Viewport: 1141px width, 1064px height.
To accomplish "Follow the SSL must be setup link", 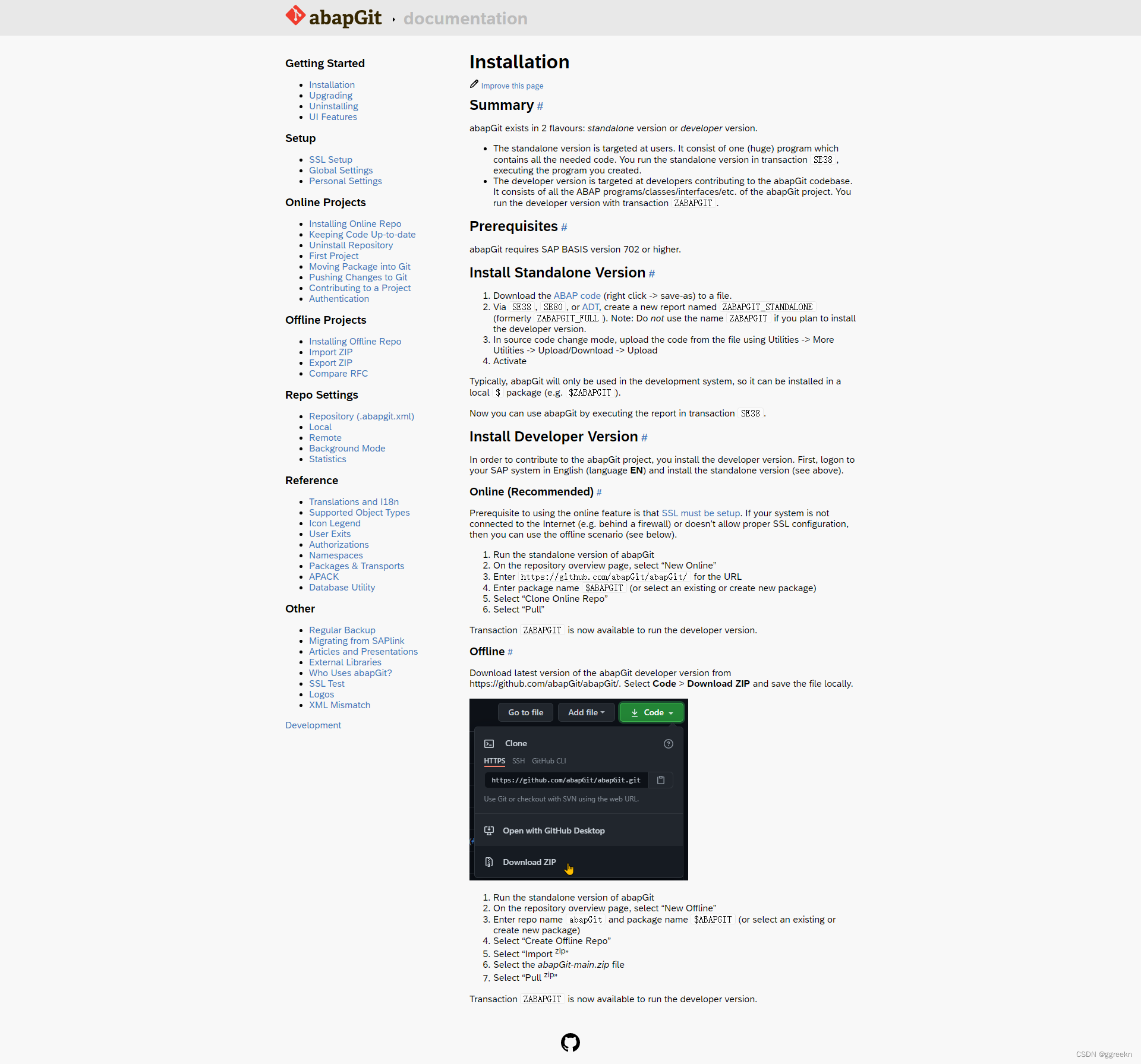I will [701, 513].
